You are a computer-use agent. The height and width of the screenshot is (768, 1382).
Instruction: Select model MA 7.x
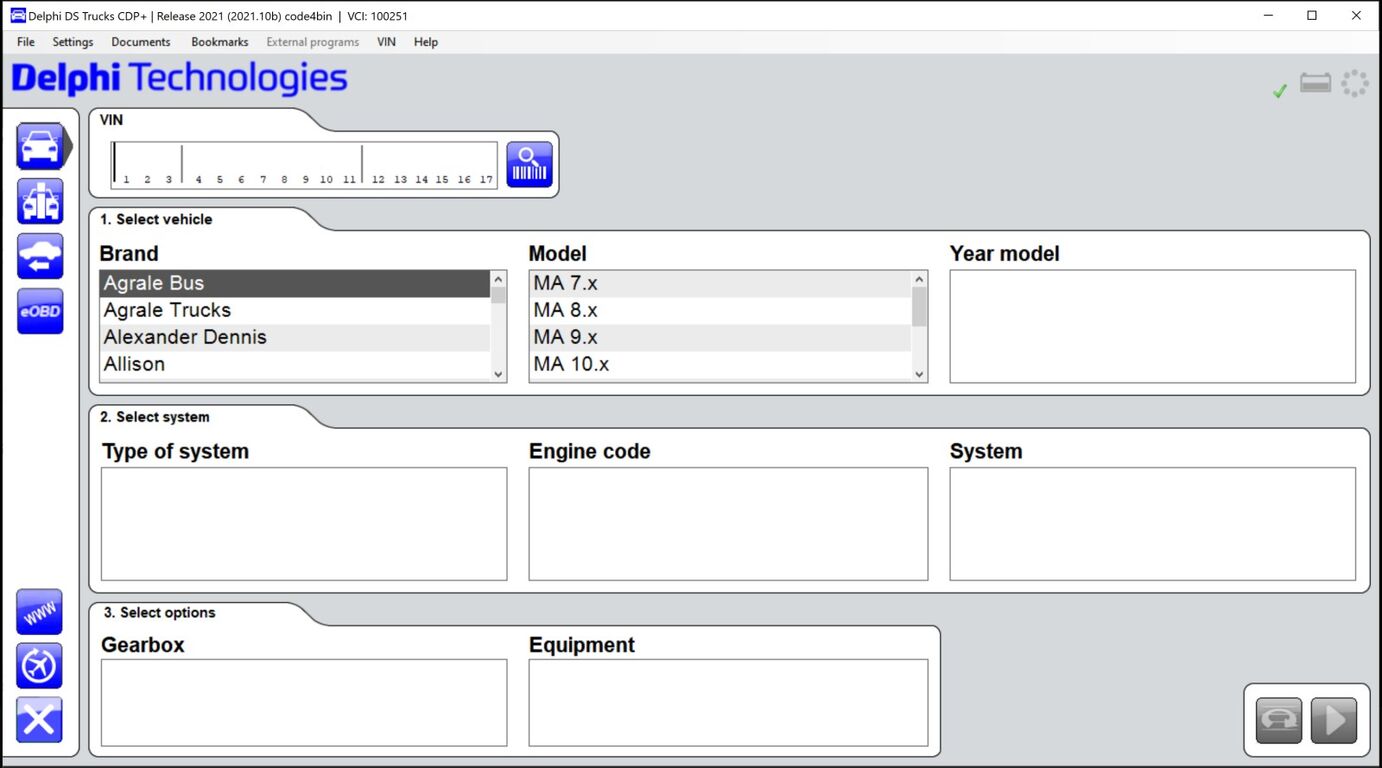point(720,284)
